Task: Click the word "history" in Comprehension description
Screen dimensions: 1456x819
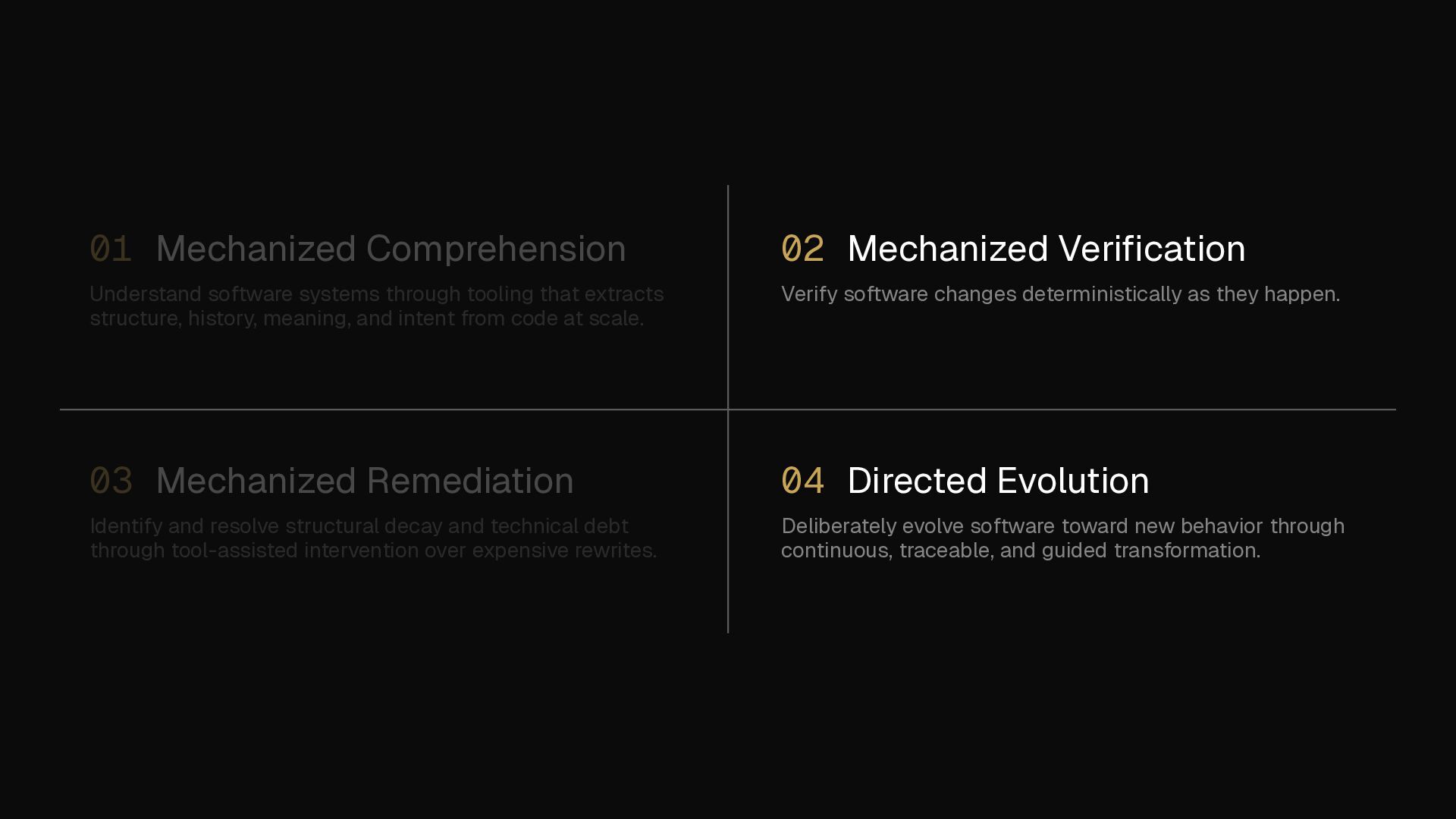Action: coord(221,318)
